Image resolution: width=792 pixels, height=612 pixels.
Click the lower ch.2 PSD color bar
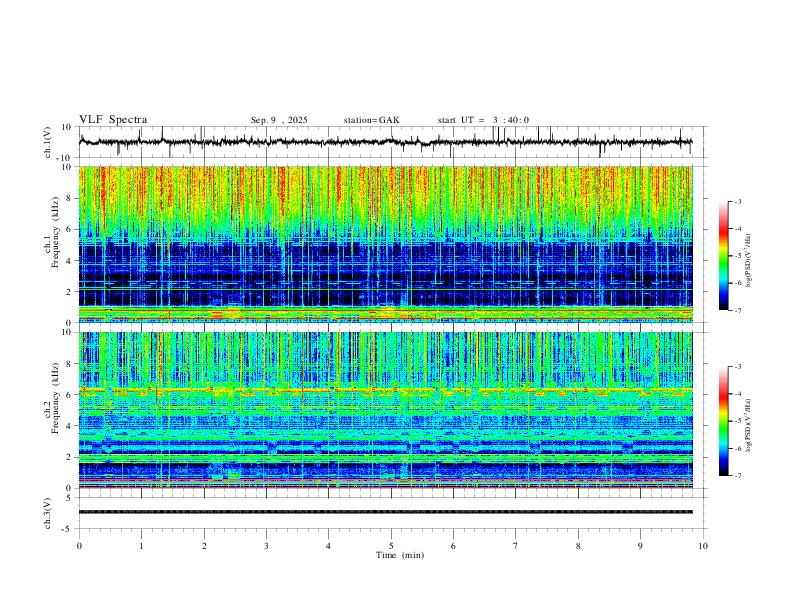[x=723, y=421]
